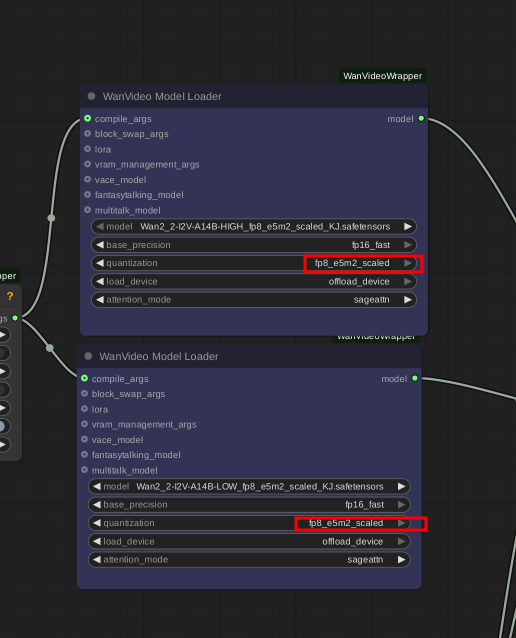Select HIGH WanVideo Model Loader title bar
This screenshot has width=516, height=638.
pos(254,96)
